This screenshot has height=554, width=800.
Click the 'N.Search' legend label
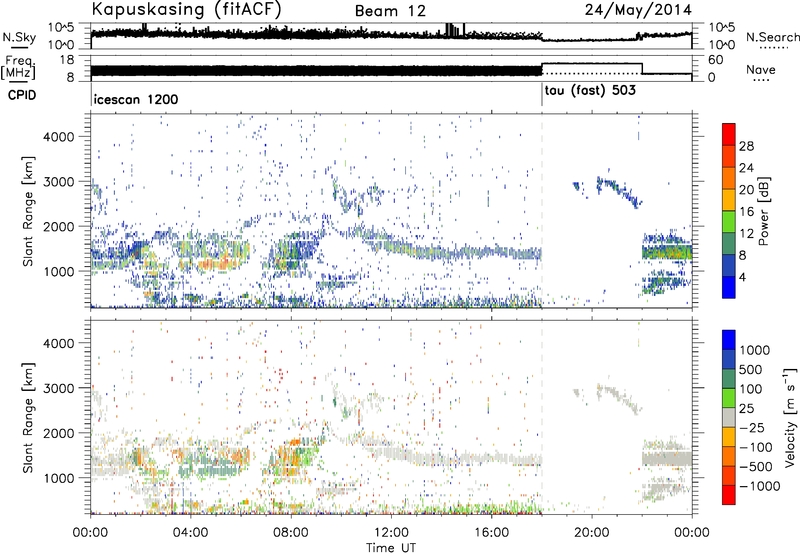pos(772,37)
